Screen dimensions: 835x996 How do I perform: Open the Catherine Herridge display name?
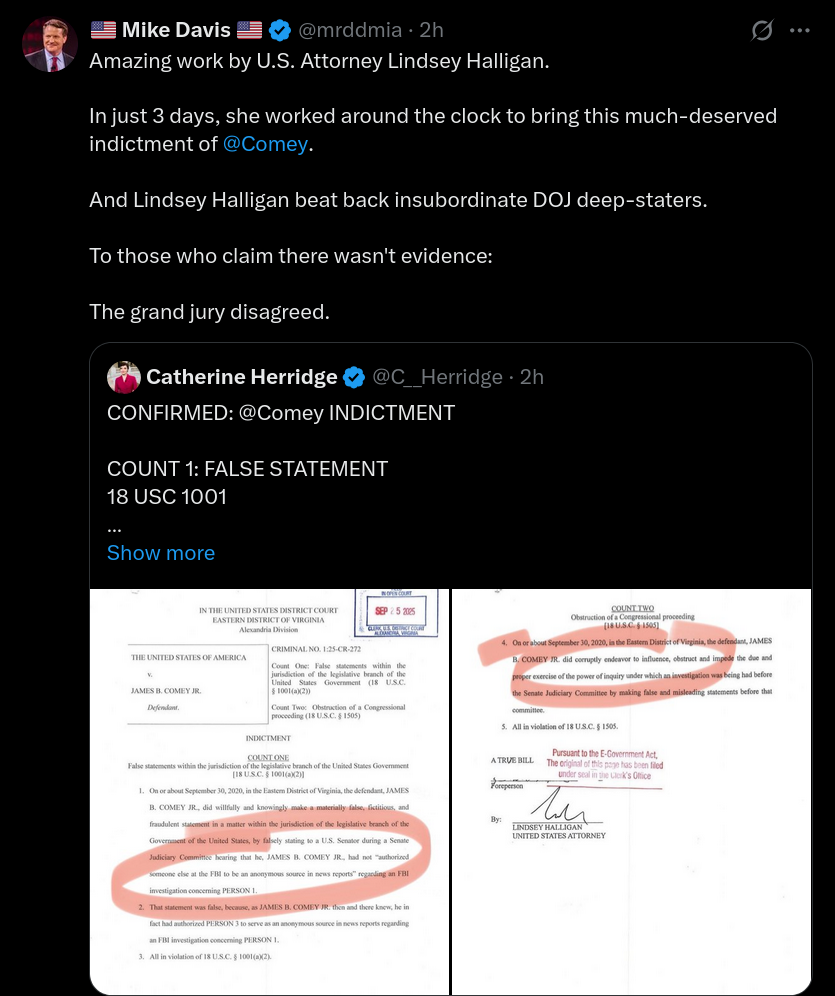(241, 377)
